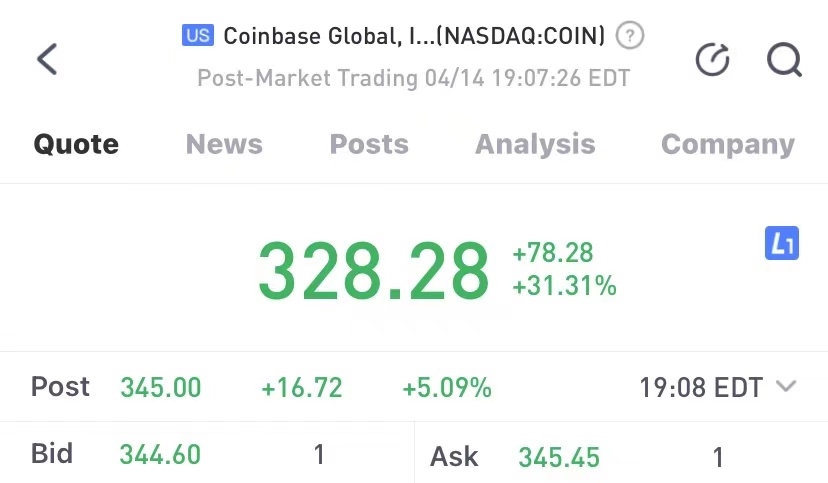Tap the post-market +5.09% change
Screen dimensions: 828x483
click(447, 388)
